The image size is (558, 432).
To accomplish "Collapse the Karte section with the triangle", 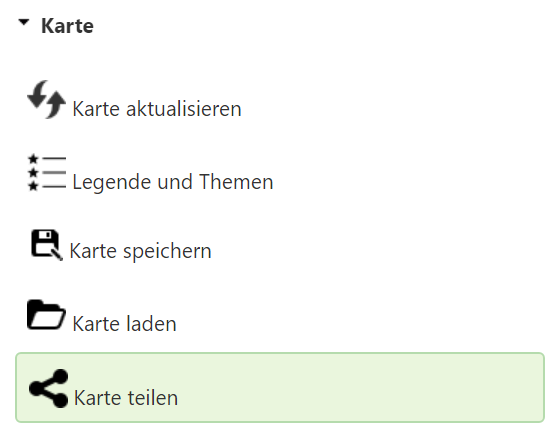I will [24, 22].
